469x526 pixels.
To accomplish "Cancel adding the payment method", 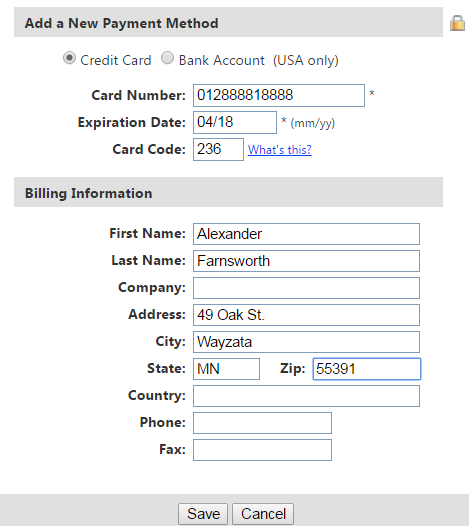I will click(263, 514).
